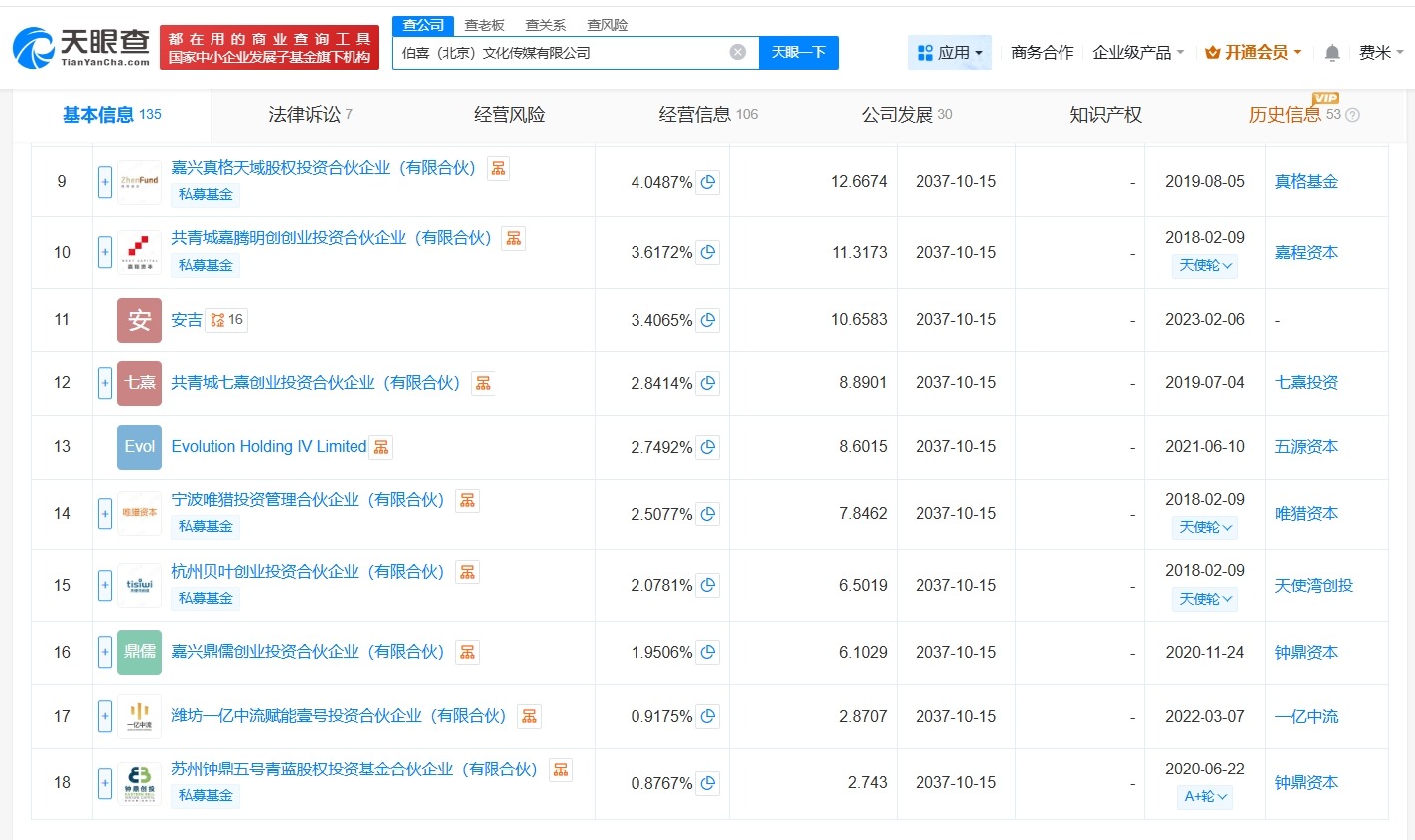Click the notification bell icon
Image resolution: width=1415 pixels, height=840 pixels.
(1332, 52)
